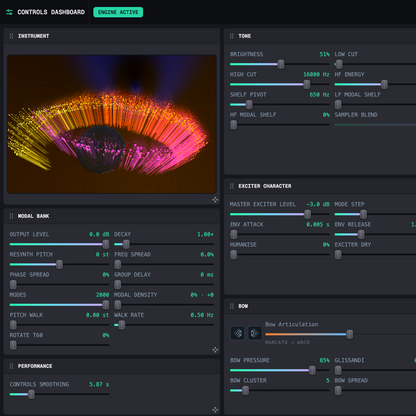Viewport: 416px width, 416px height.
Task: Click the Bow Pressure slider handle
Action: 312,370
